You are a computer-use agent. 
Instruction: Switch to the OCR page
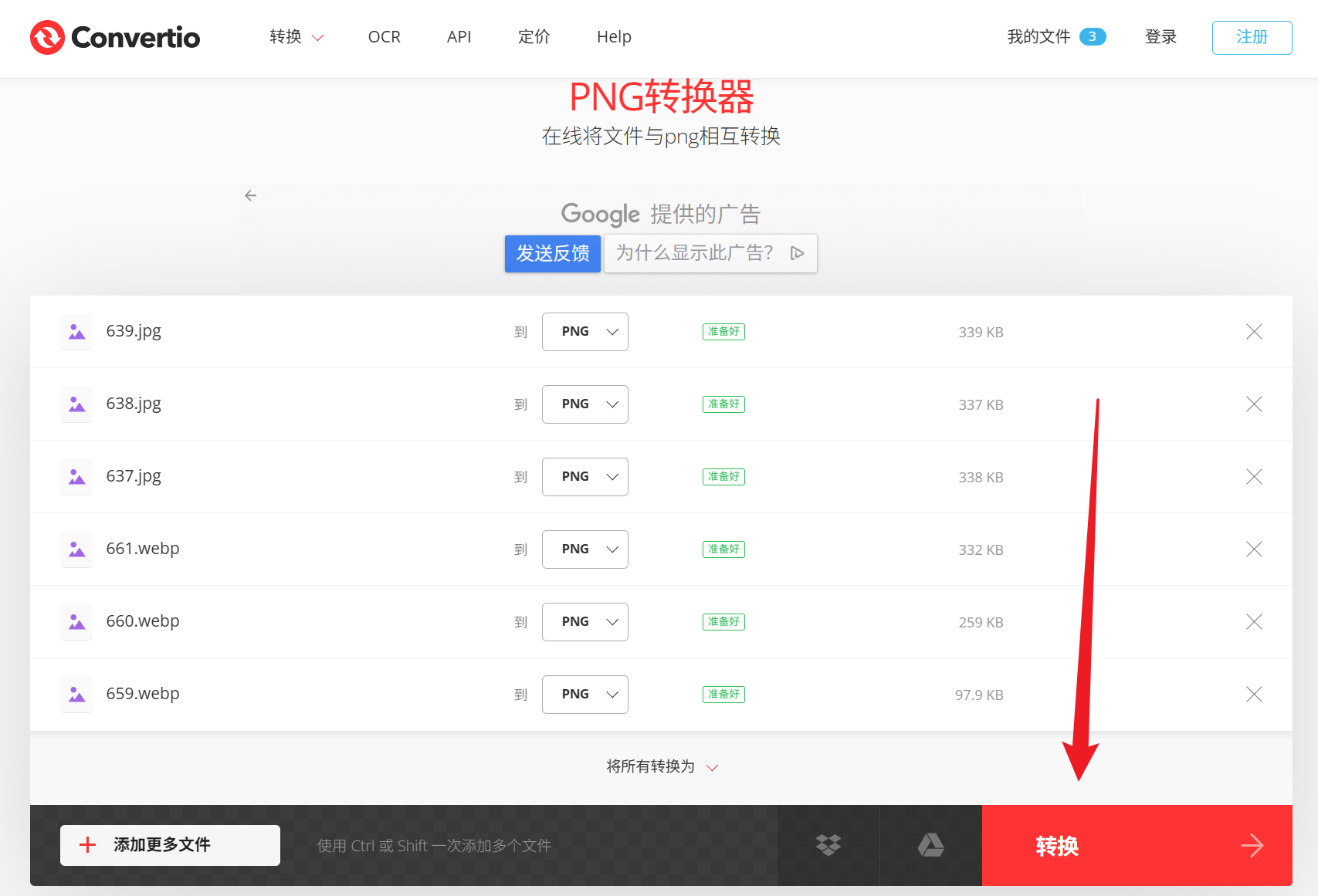coord(384,36)
